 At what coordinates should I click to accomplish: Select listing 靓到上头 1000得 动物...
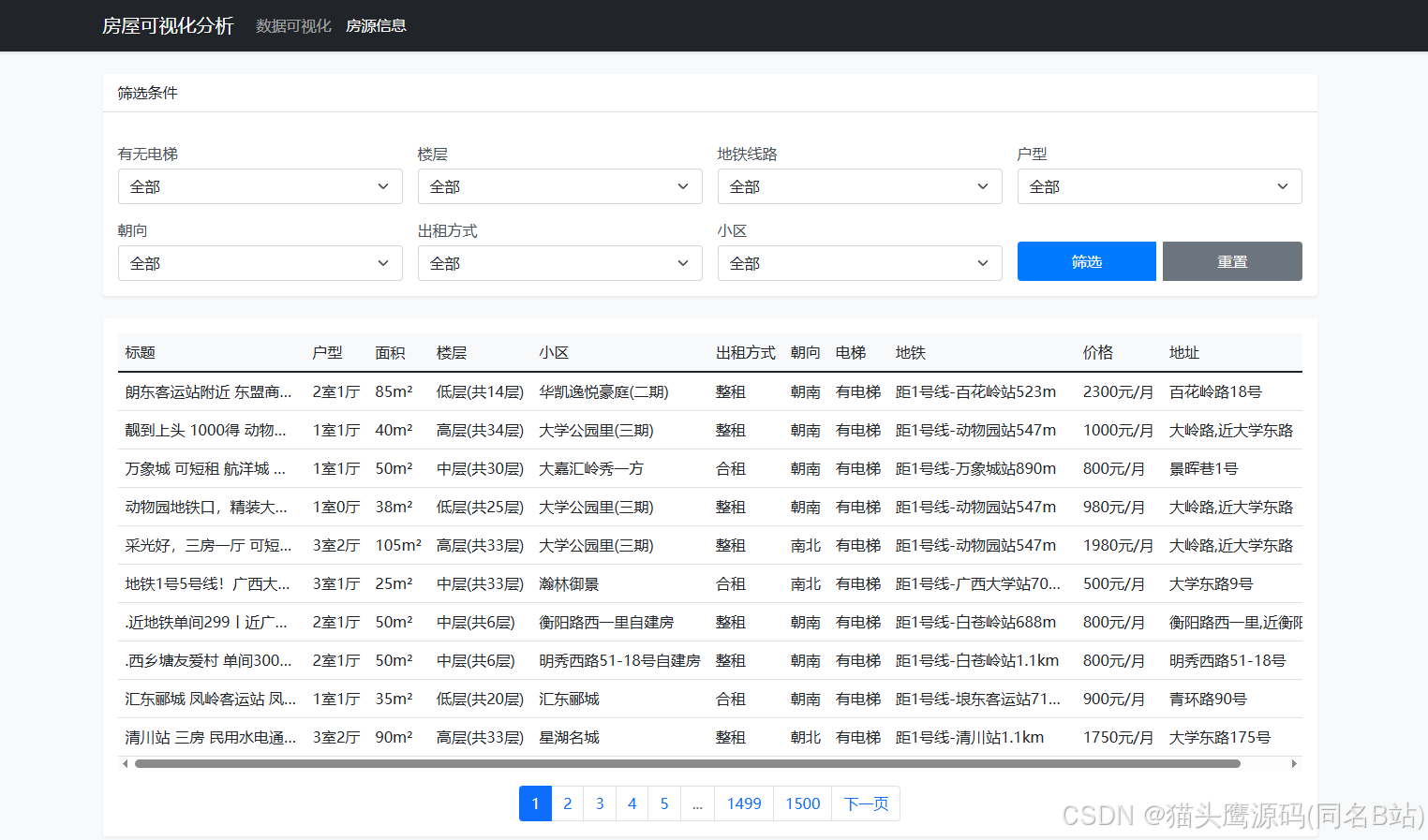click(x=206, y=431)
